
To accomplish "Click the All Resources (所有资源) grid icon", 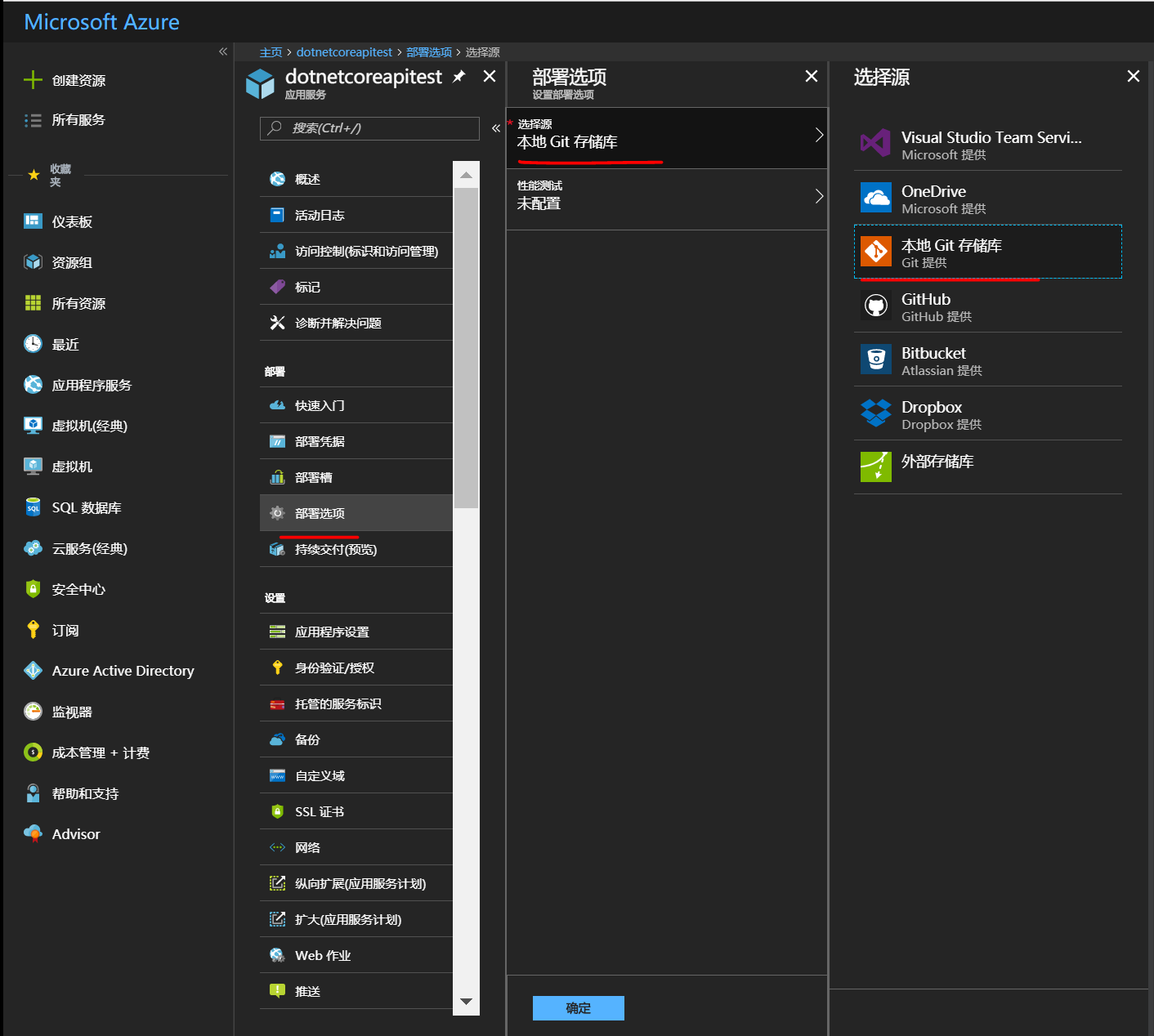I will [x=33, y=303].
